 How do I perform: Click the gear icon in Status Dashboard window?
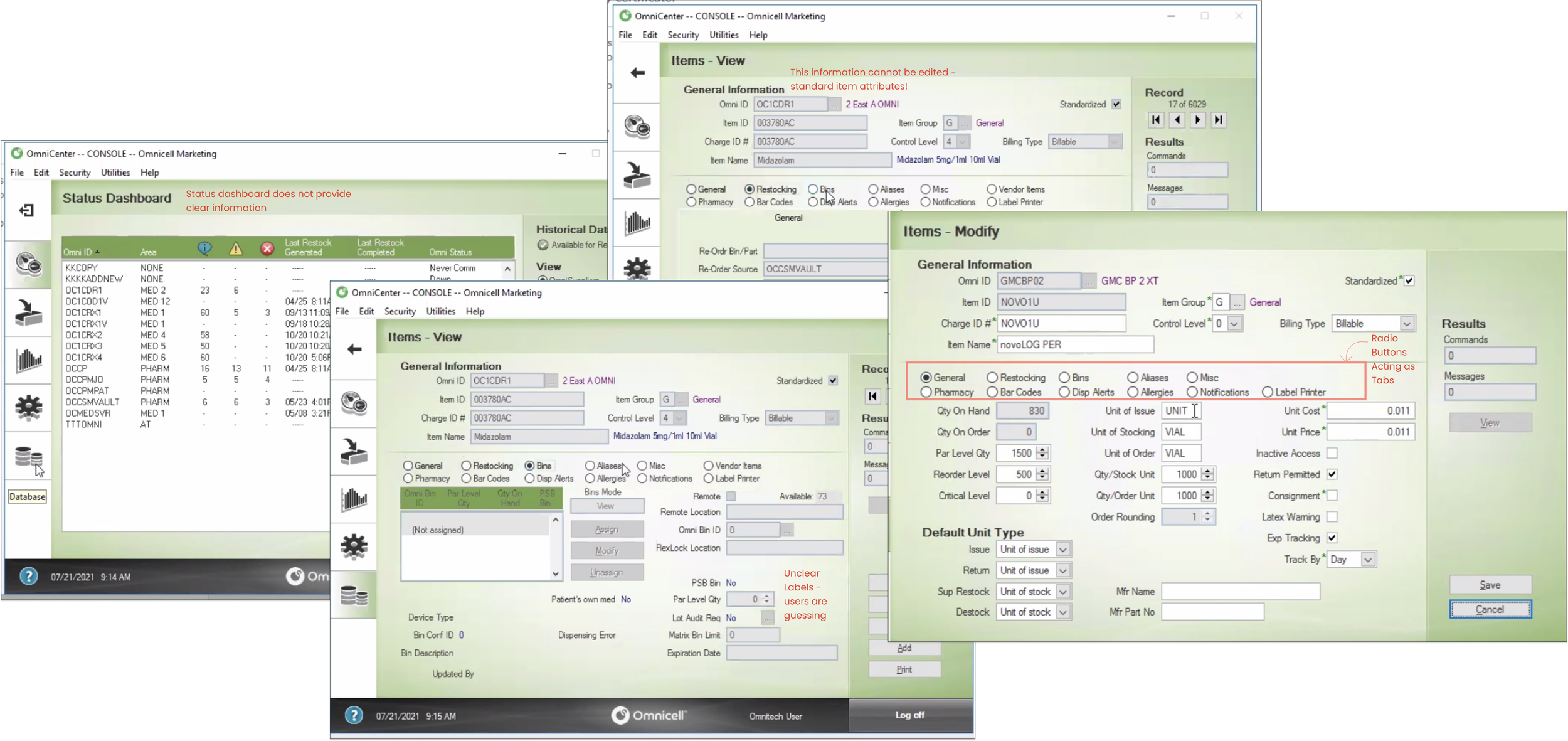[28, 407]
